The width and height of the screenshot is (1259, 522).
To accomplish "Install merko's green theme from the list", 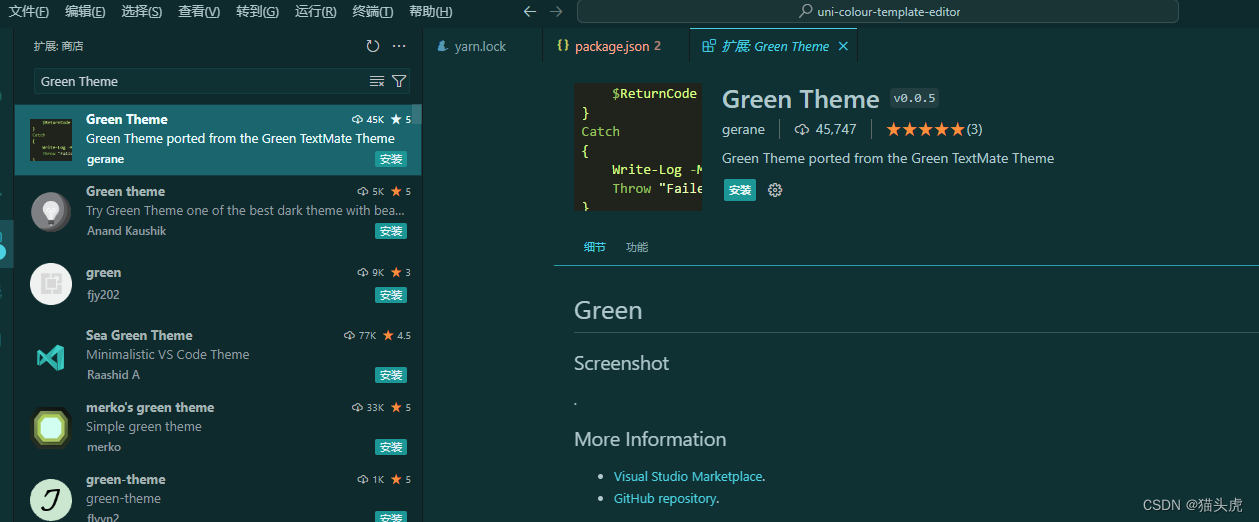I will [390, 447].
